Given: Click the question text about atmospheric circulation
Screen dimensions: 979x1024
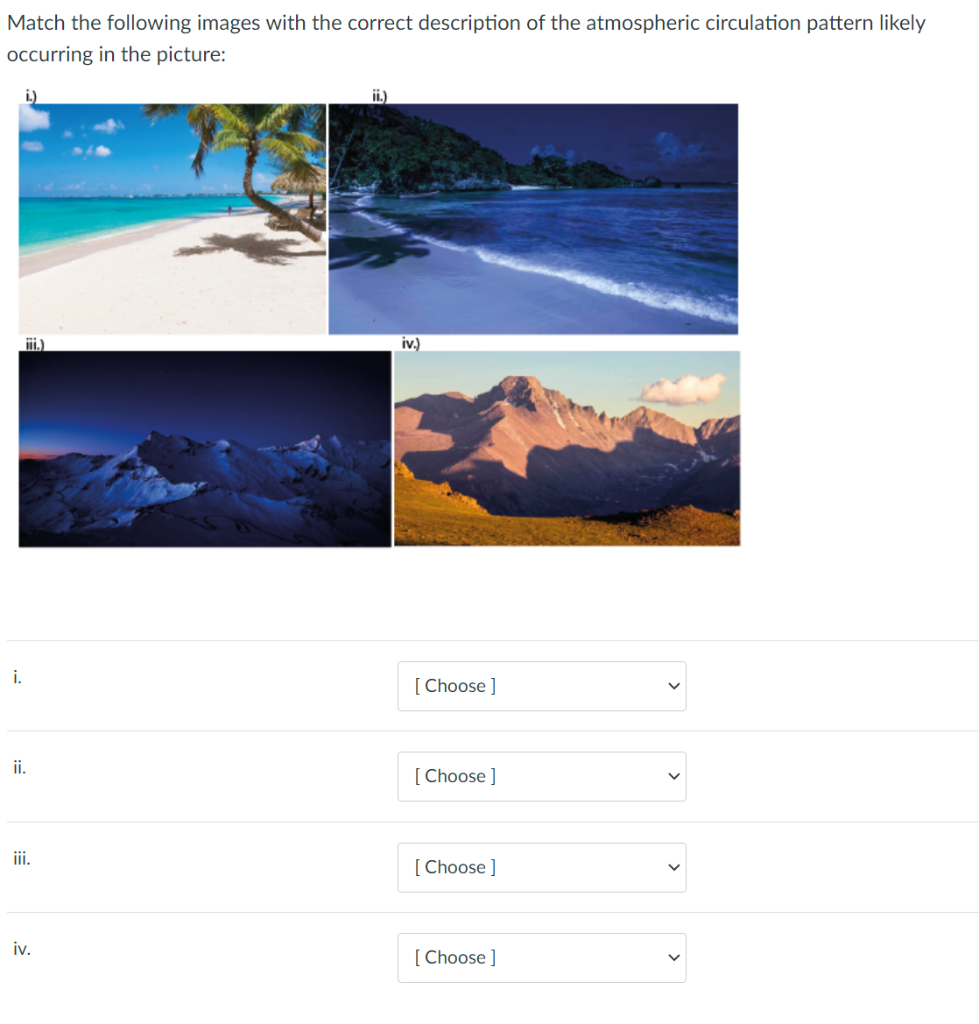Looking at the screenshot, I should (466, 38).
